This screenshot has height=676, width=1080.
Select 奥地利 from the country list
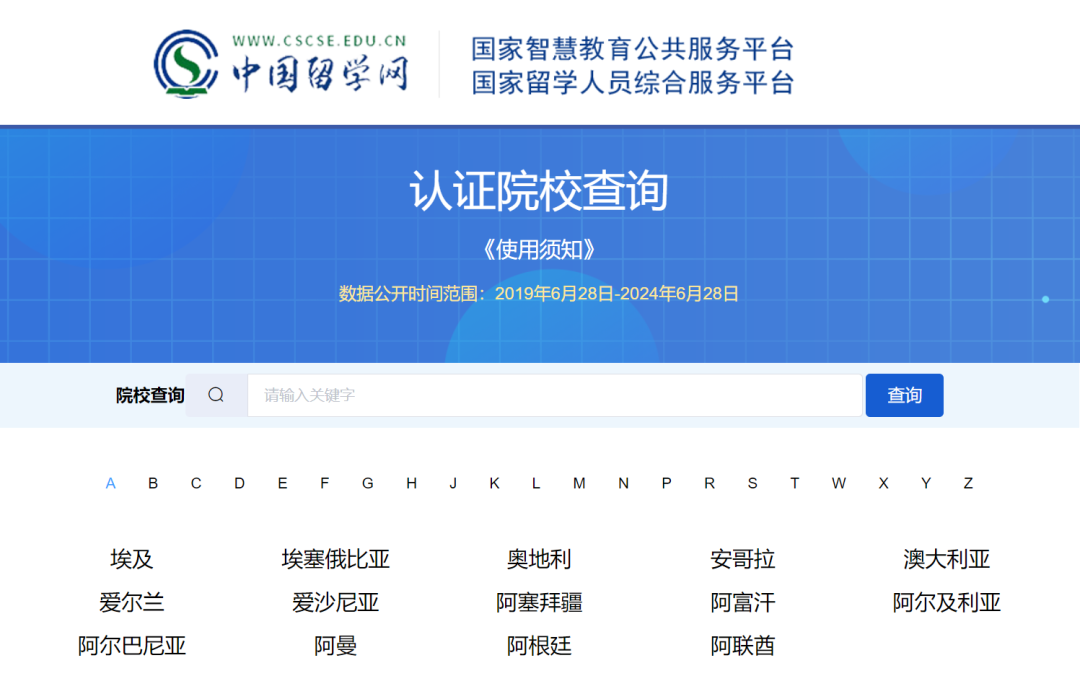tap(539, 559)
